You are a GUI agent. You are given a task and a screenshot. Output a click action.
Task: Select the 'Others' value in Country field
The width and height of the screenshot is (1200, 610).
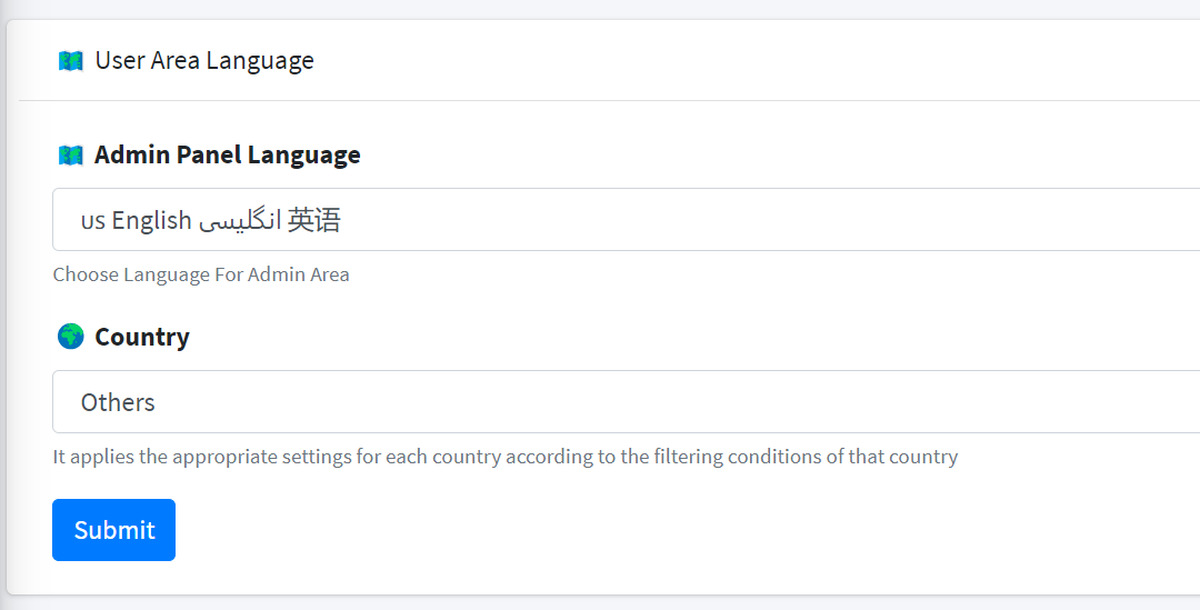tap(118, 402)
